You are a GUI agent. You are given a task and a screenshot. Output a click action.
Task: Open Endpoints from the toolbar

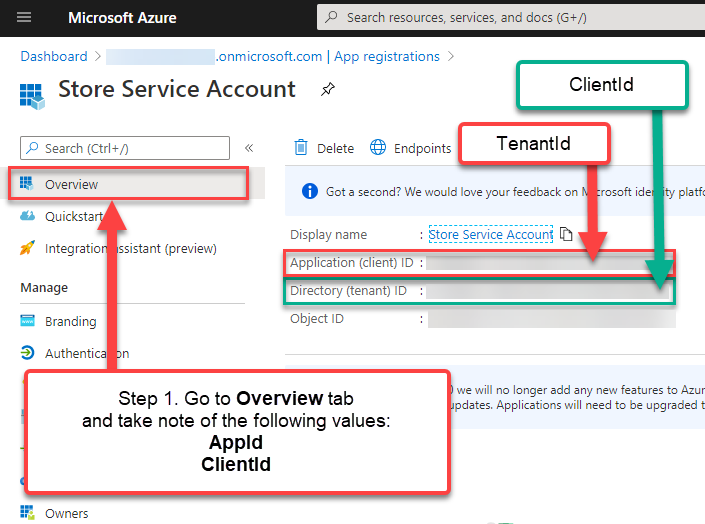tap(411, 148)
